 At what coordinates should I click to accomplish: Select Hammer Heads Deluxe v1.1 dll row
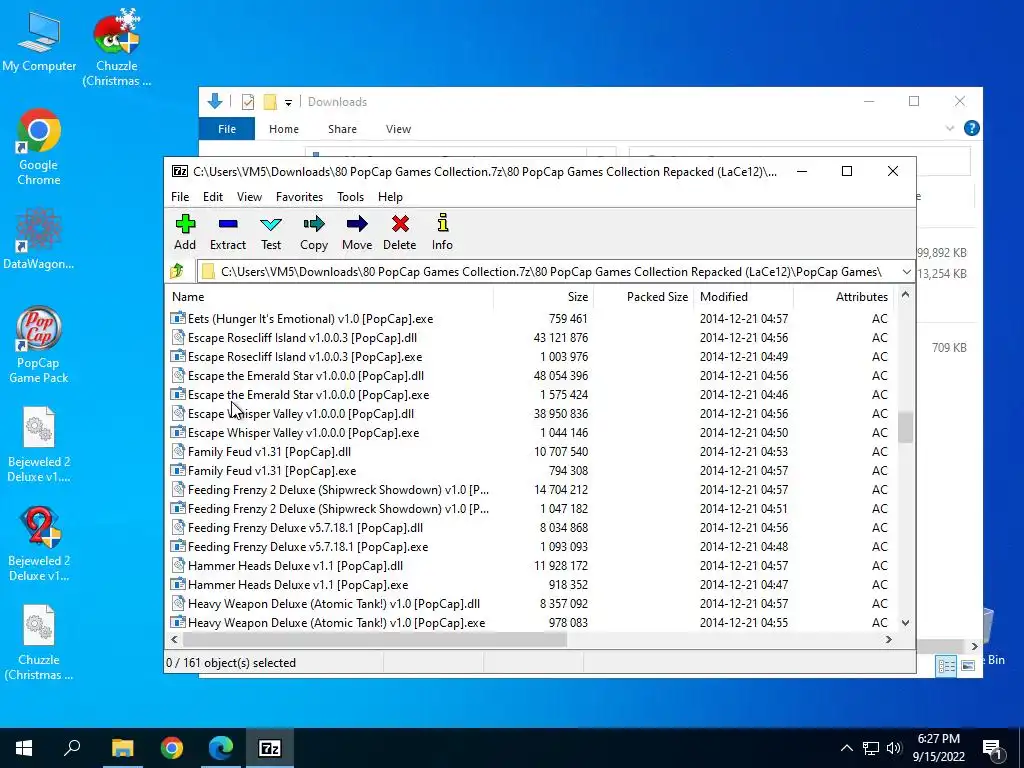tap(530, 566)
